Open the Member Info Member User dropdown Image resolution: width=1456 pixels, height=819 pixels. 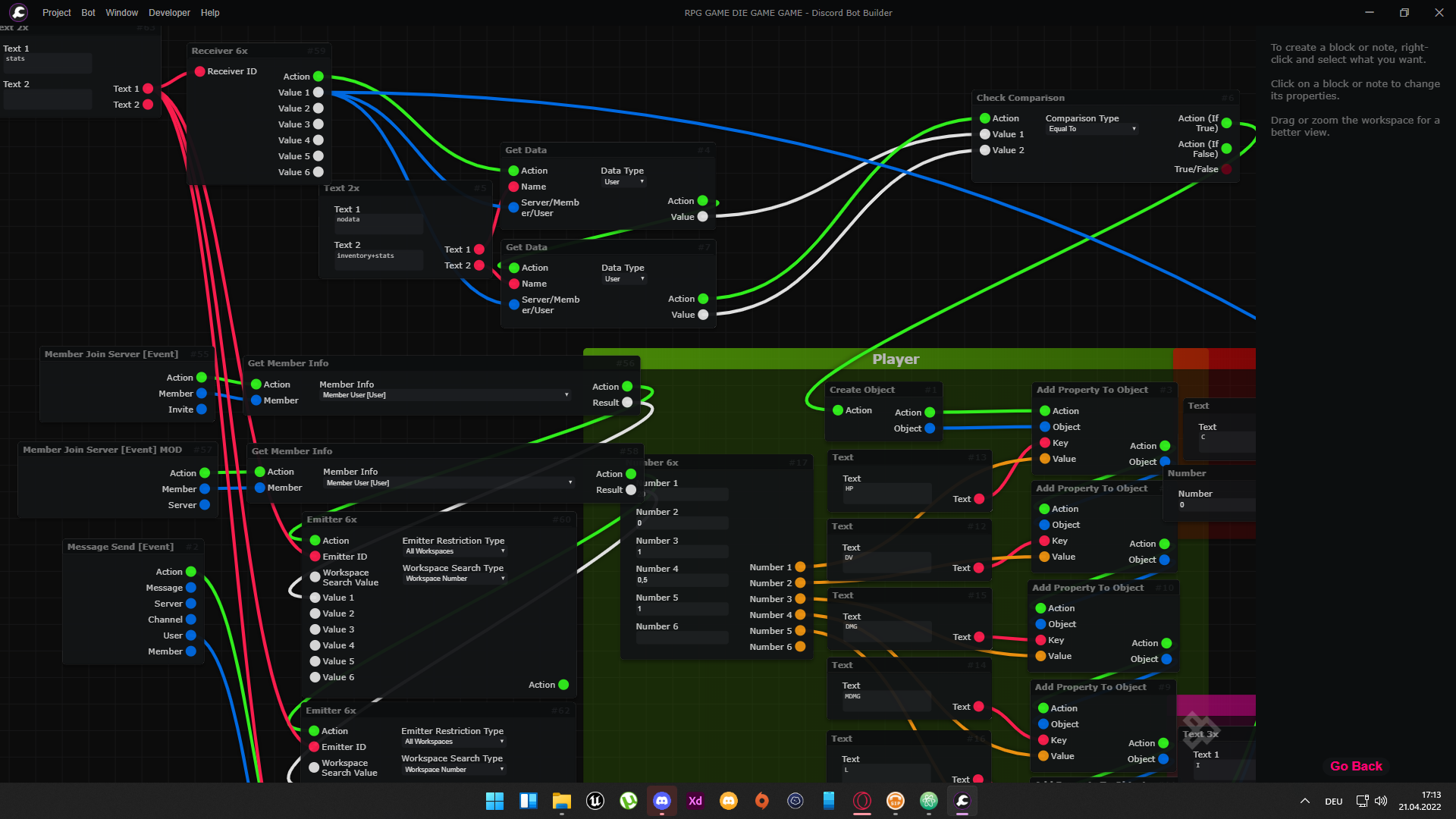[x=445, y=395]
